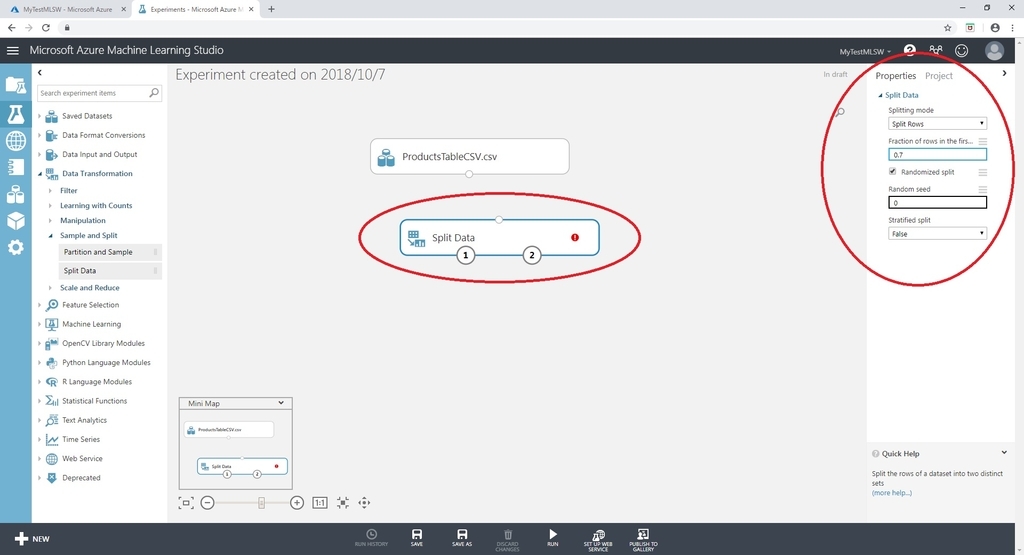Viewport: 1024px width, 555px height.
Task: Open the Experiments flask sidebar icon
Action: point(16,114)
